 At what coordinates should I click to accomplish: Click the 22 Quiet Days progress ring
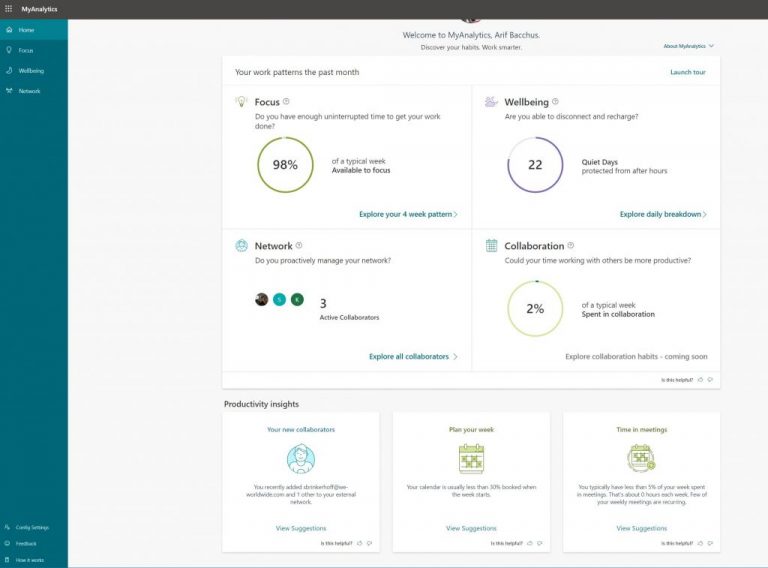coord(535,165)
